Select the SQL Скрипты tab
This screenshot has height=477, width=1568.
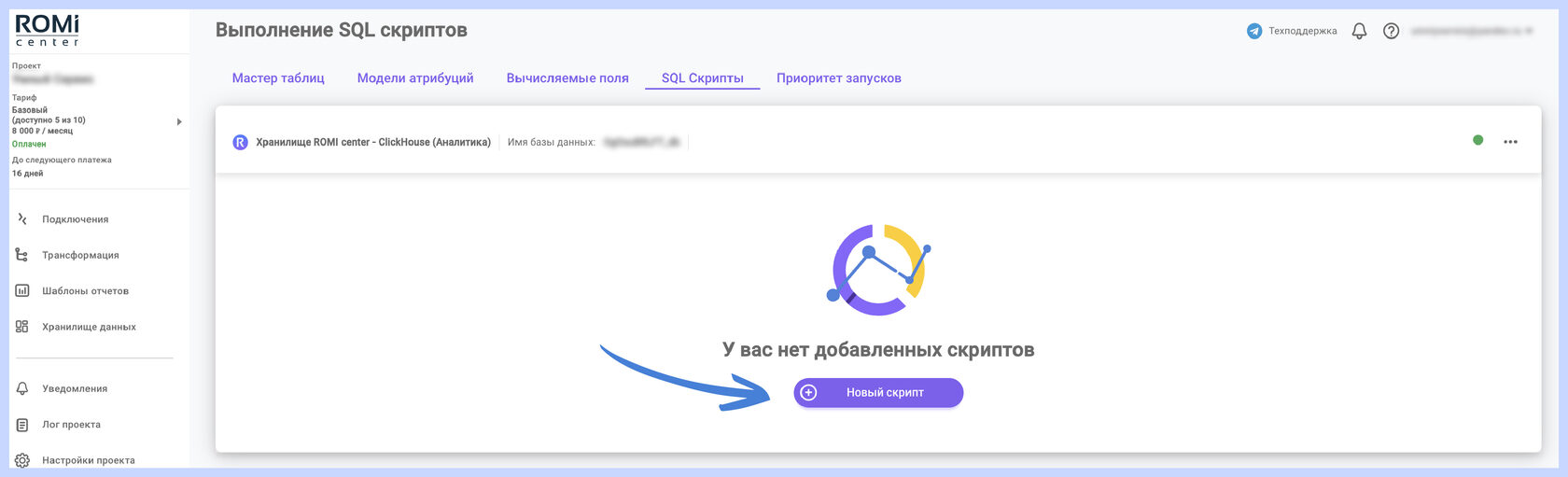click(x=703, y=78)
